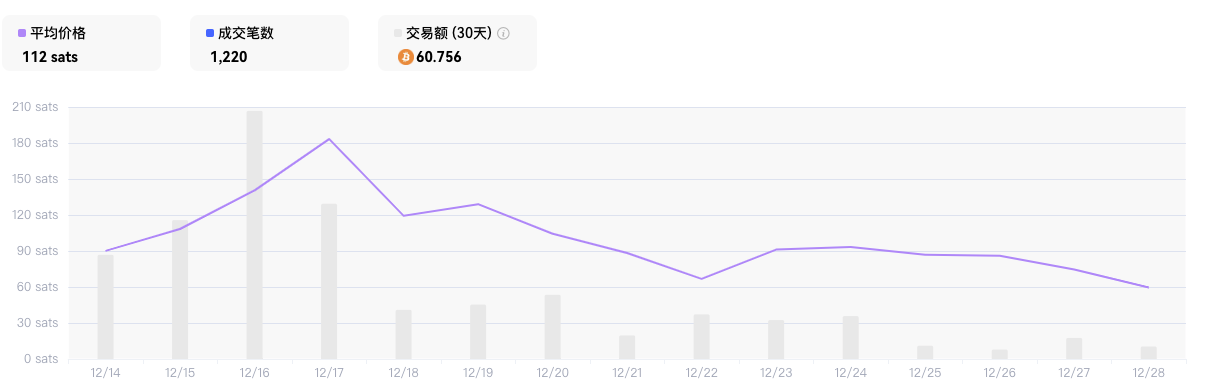
Task: Click the volume bar for 12/14
Action: [105, 307]
